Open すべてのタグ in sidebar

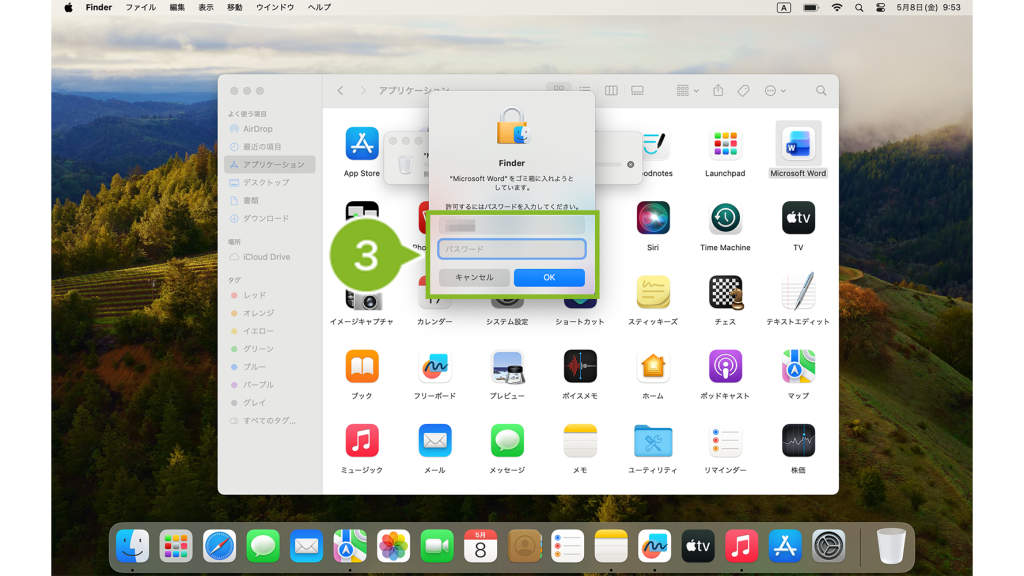point(269,421)
